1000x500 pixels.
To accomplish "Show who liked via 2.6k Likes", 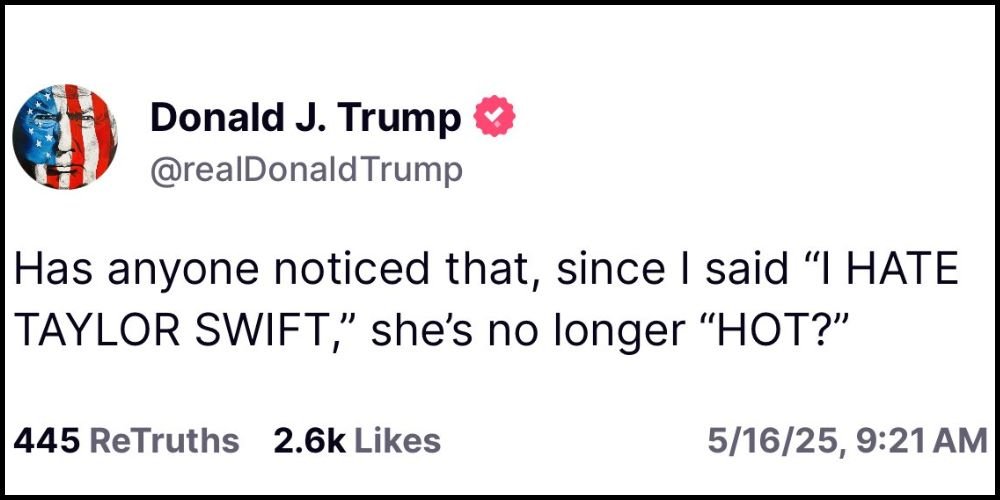I will (x=357, y=440).
